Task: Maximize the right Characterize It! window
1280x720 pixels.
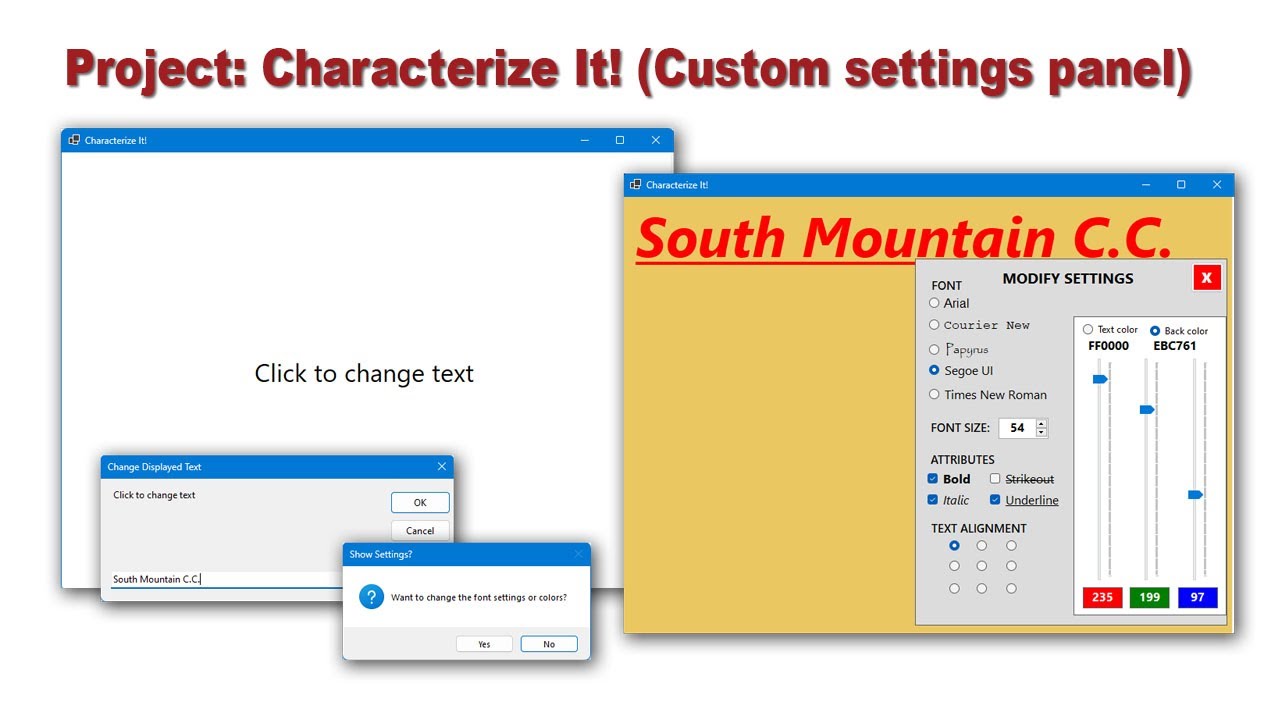Action: pyautogui.click(x=1181, y=185)
